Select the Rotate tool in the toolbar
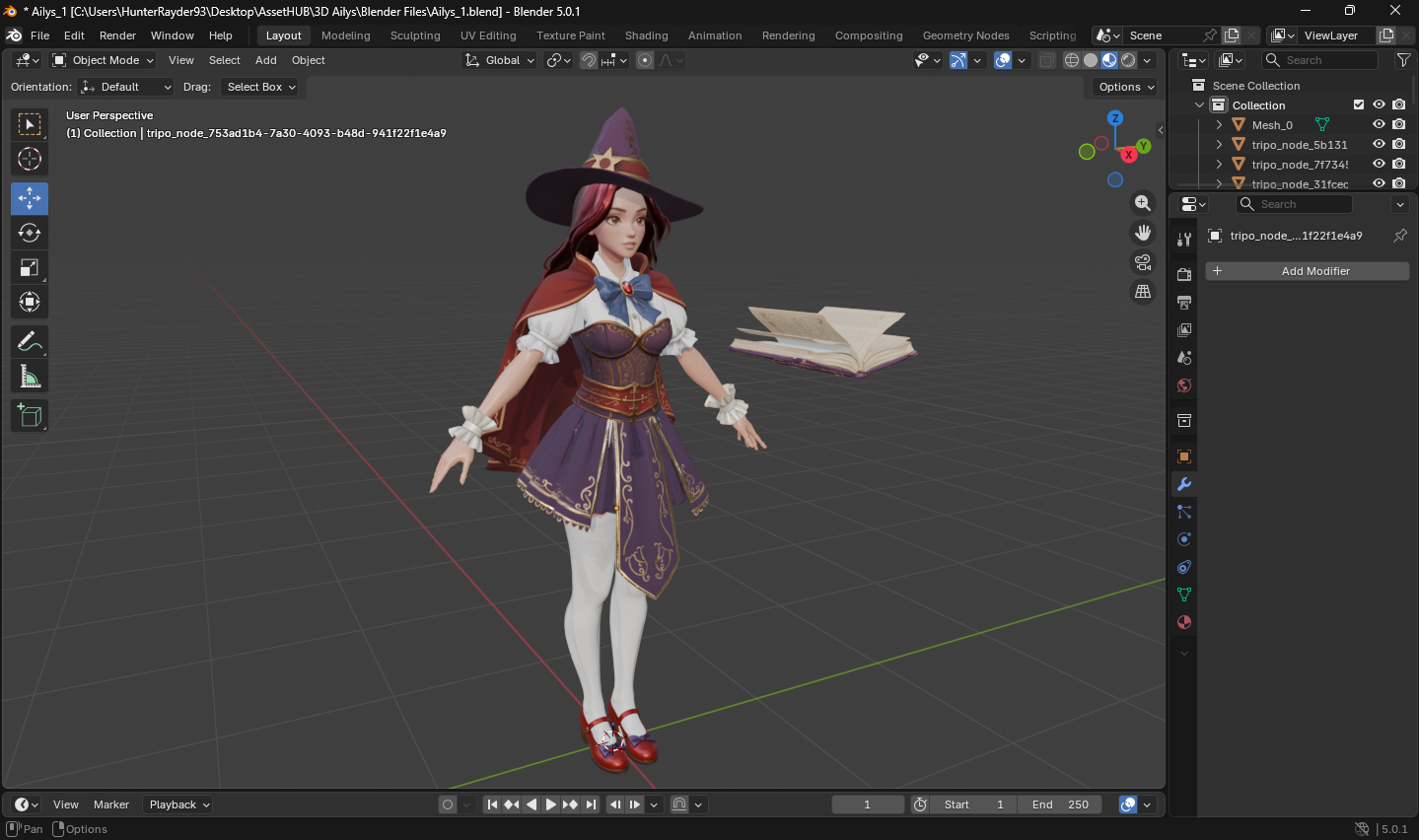The width and height of the screenshot is (1419, 840). tap(30, 233)
